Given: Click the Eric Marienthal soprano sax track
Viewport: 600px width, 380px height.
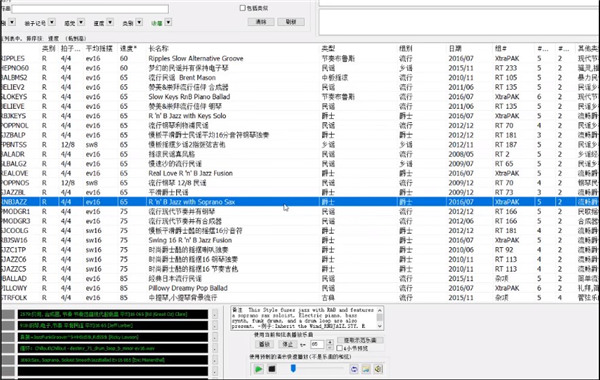Looking at the screenshot, I should click(x=113, y=360).
